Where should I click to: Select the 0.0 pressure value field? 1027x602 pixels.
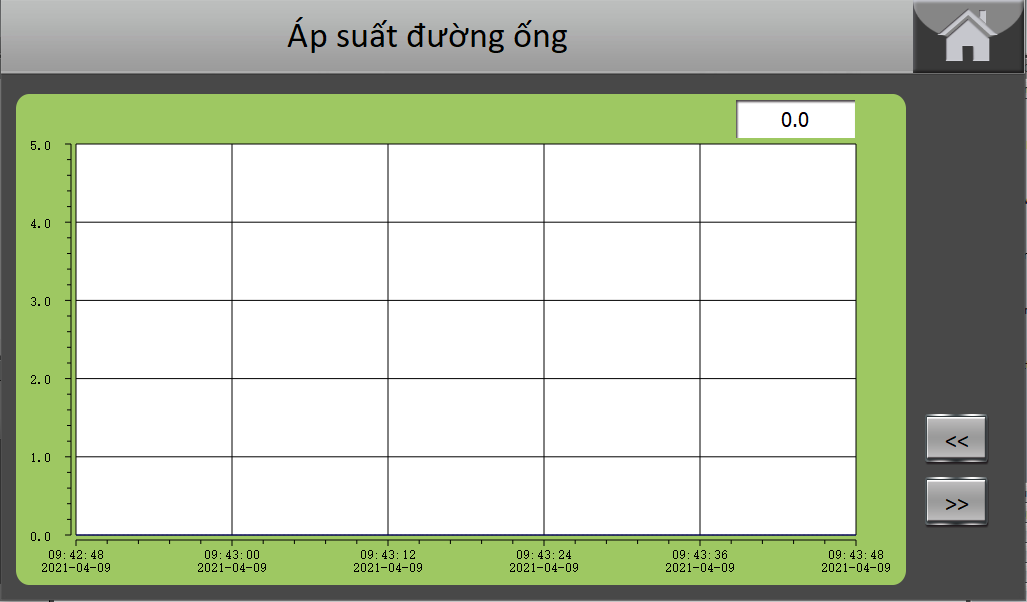pos(795,120)
